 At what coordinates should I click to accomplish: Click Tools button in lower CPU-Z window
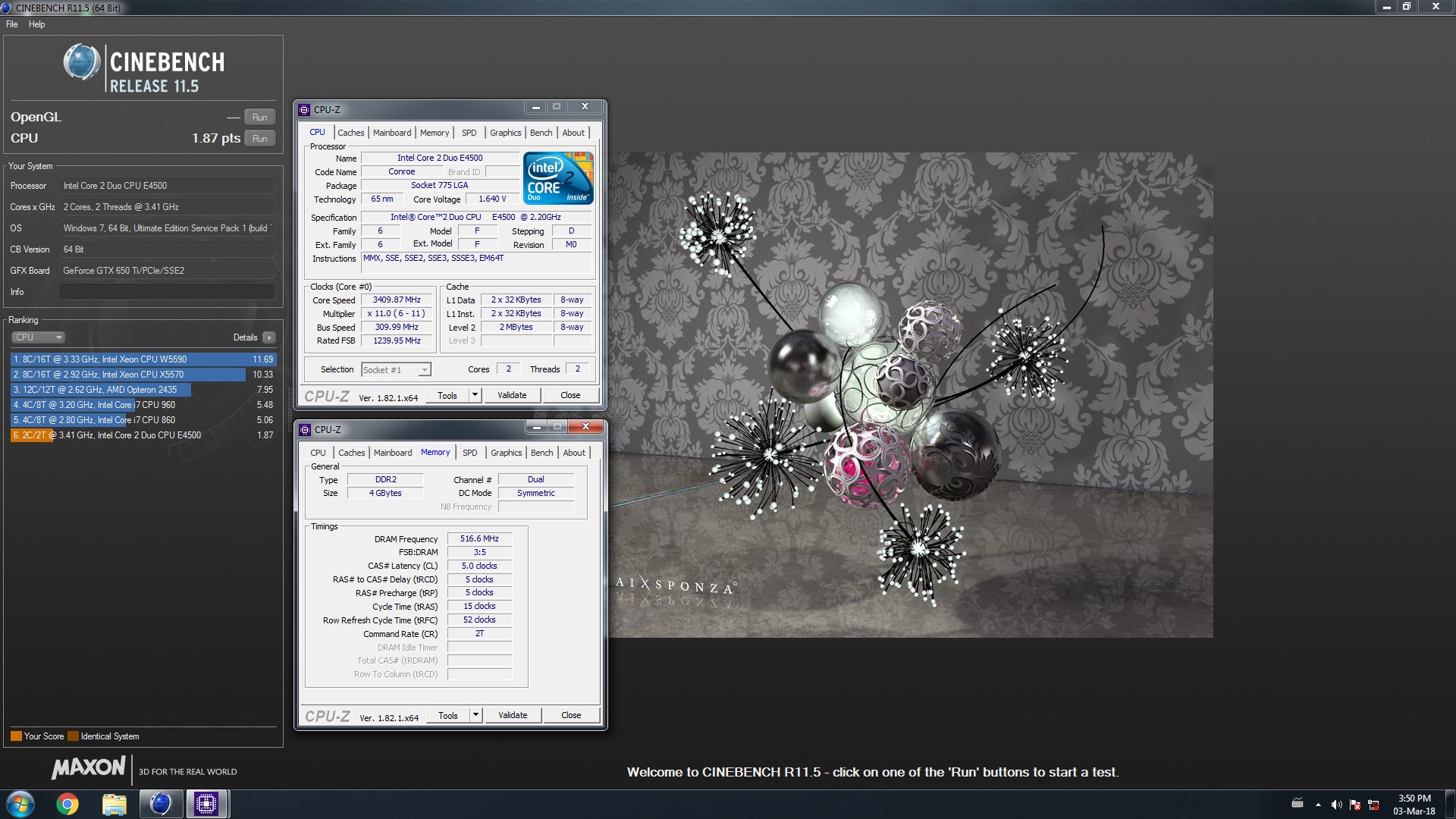(x=448, y=716)
